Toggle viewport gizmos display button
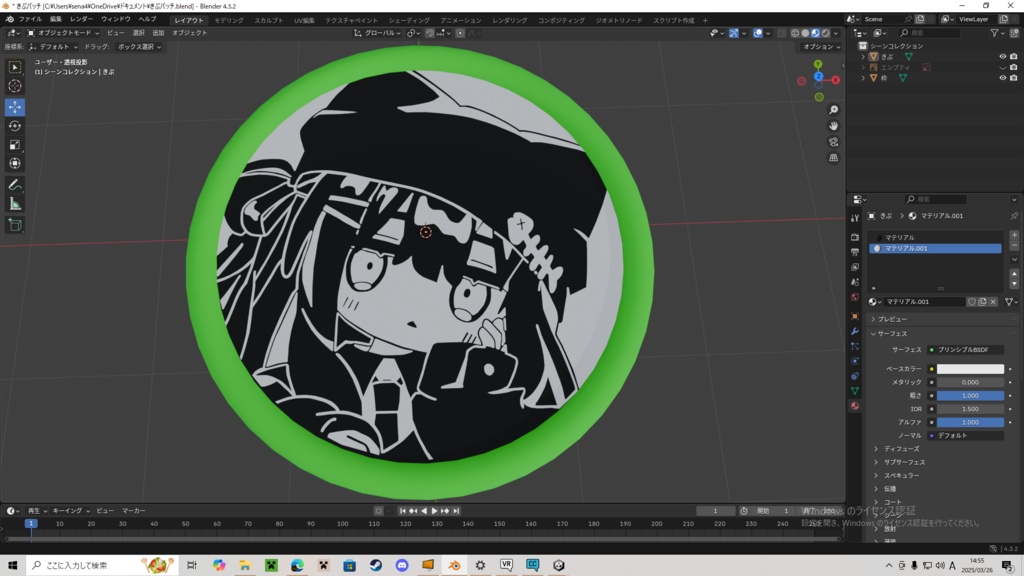The height and width of the screenshot is (576, 1024). [x=734, y=33]
